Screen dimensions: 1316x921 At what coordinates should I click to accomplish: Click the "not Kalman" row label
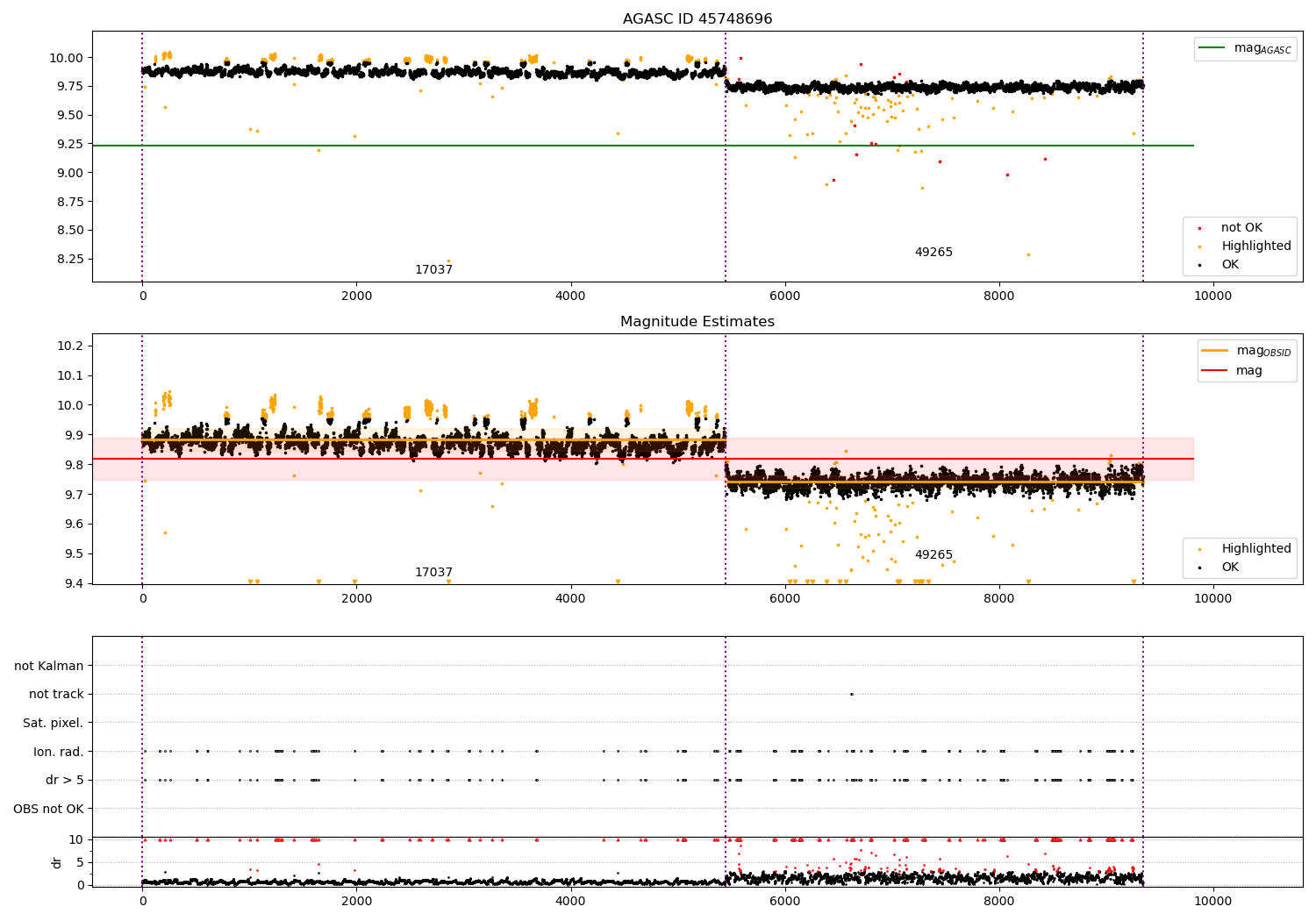[49, 667]
